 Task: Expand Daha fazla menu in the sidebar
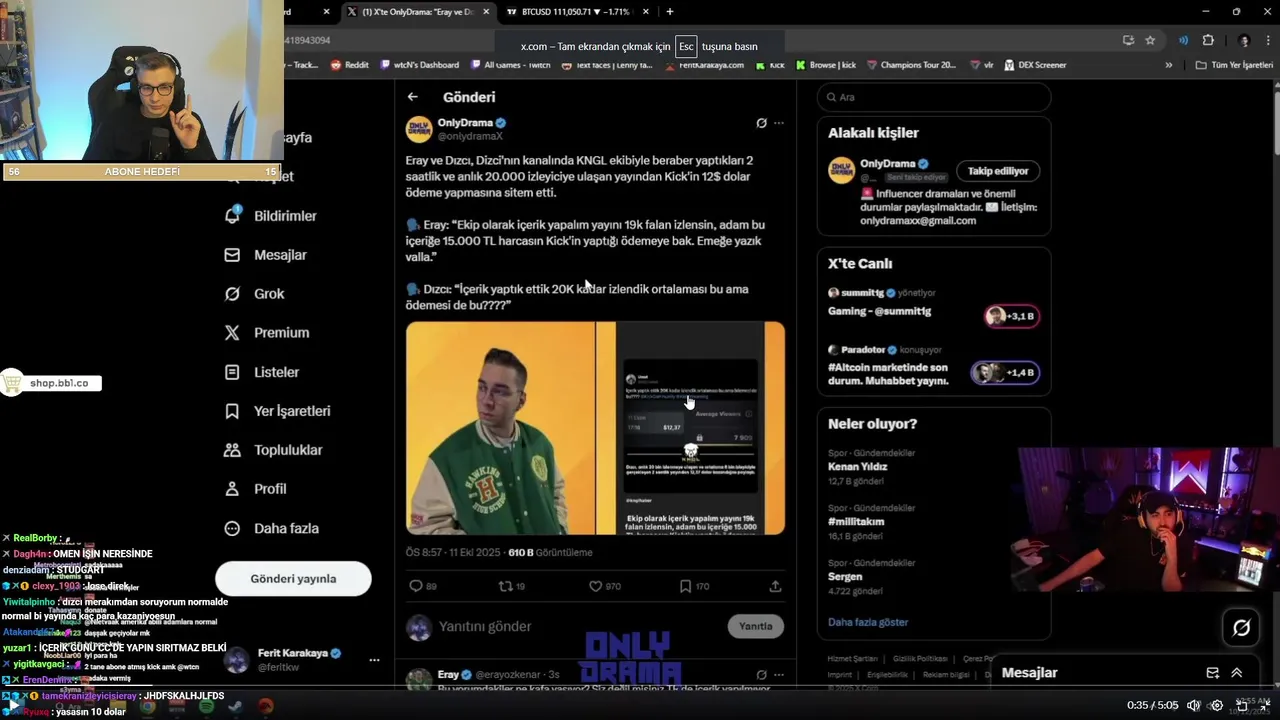tap(271, 528)
